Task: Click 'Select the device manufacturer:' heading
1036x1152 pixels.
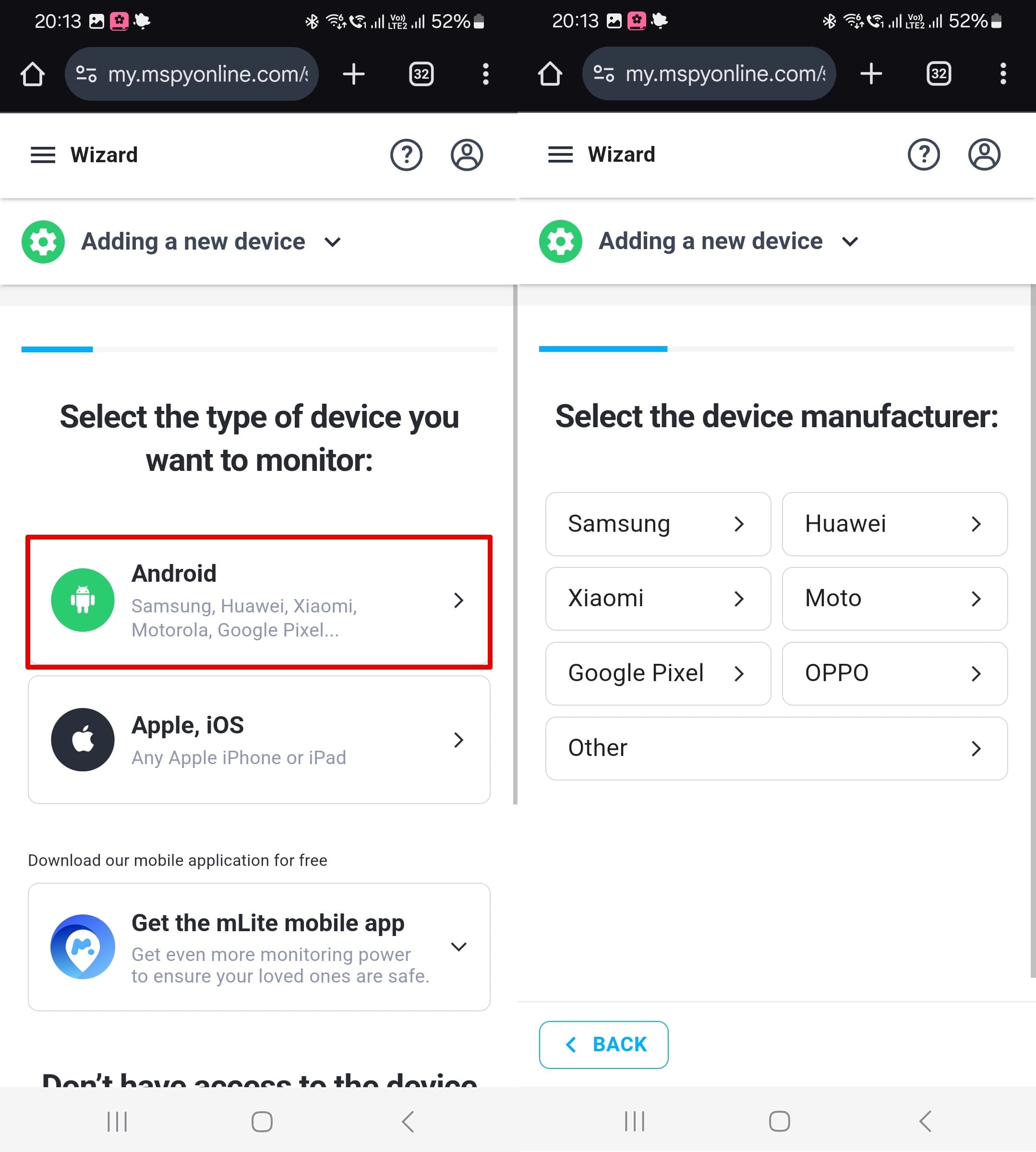Action: (776, 416)
